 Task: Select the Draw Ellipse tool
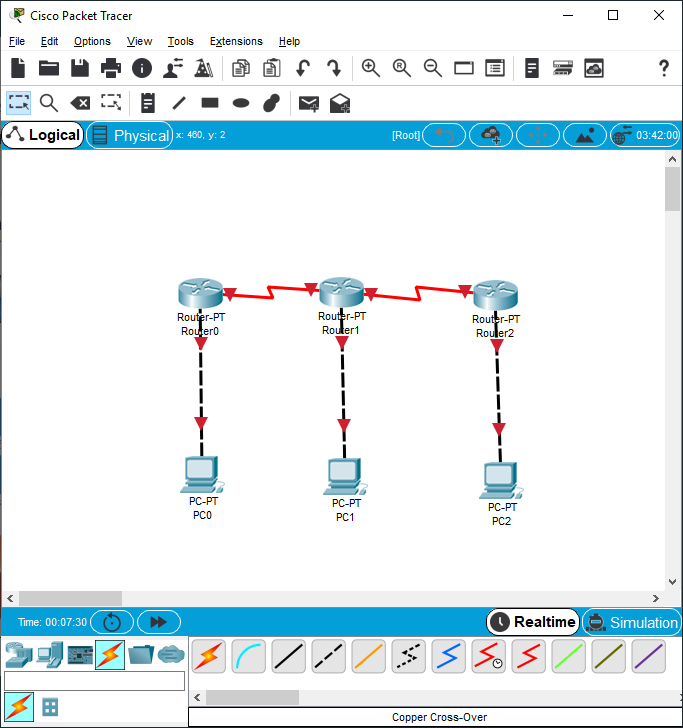(241, 103)
